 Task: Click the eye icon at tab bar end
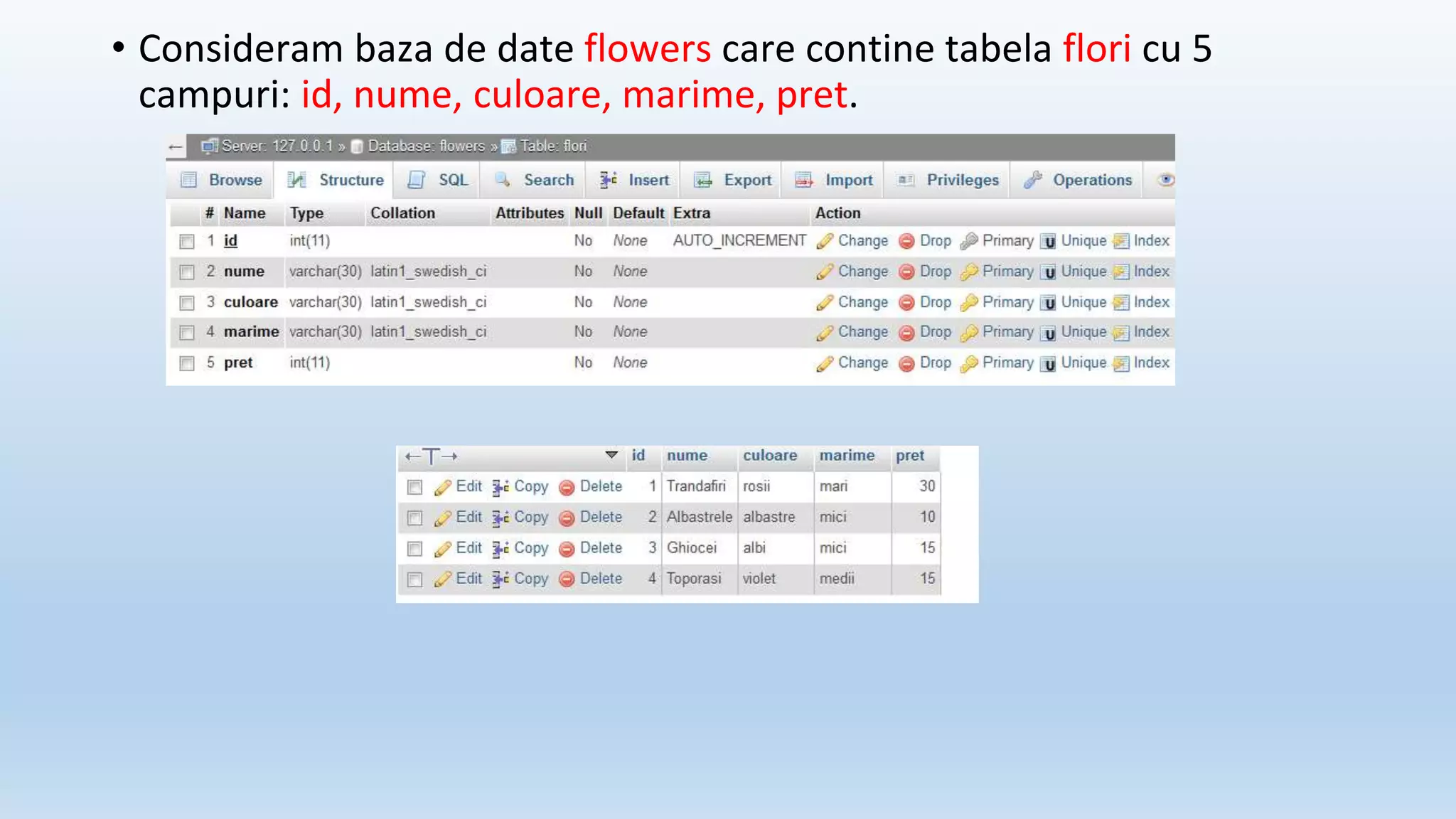tap(1165, 180)
